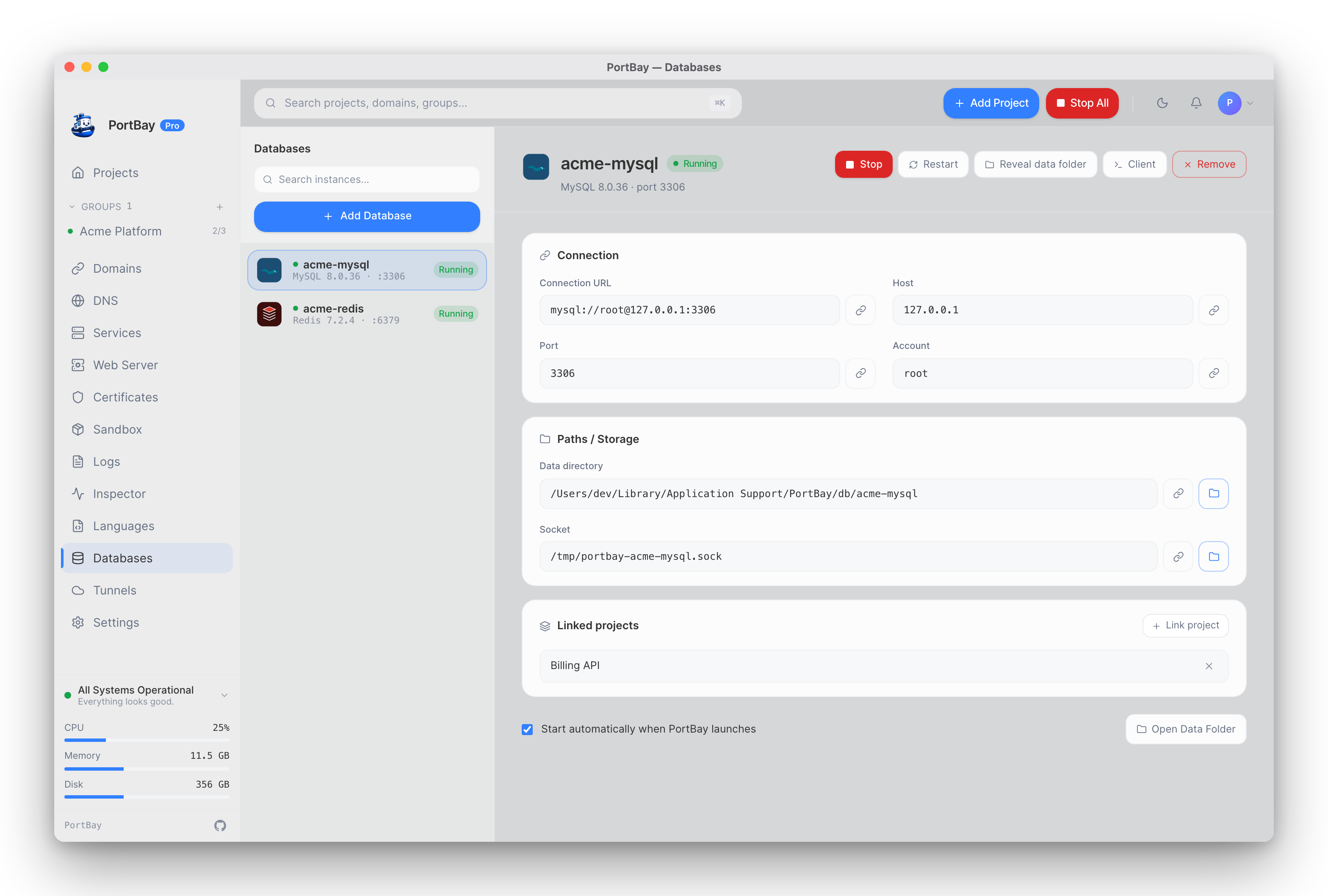Click the Data directory path field
The width and height of the screenshot is (1328, 896).
tap(848, 494)
